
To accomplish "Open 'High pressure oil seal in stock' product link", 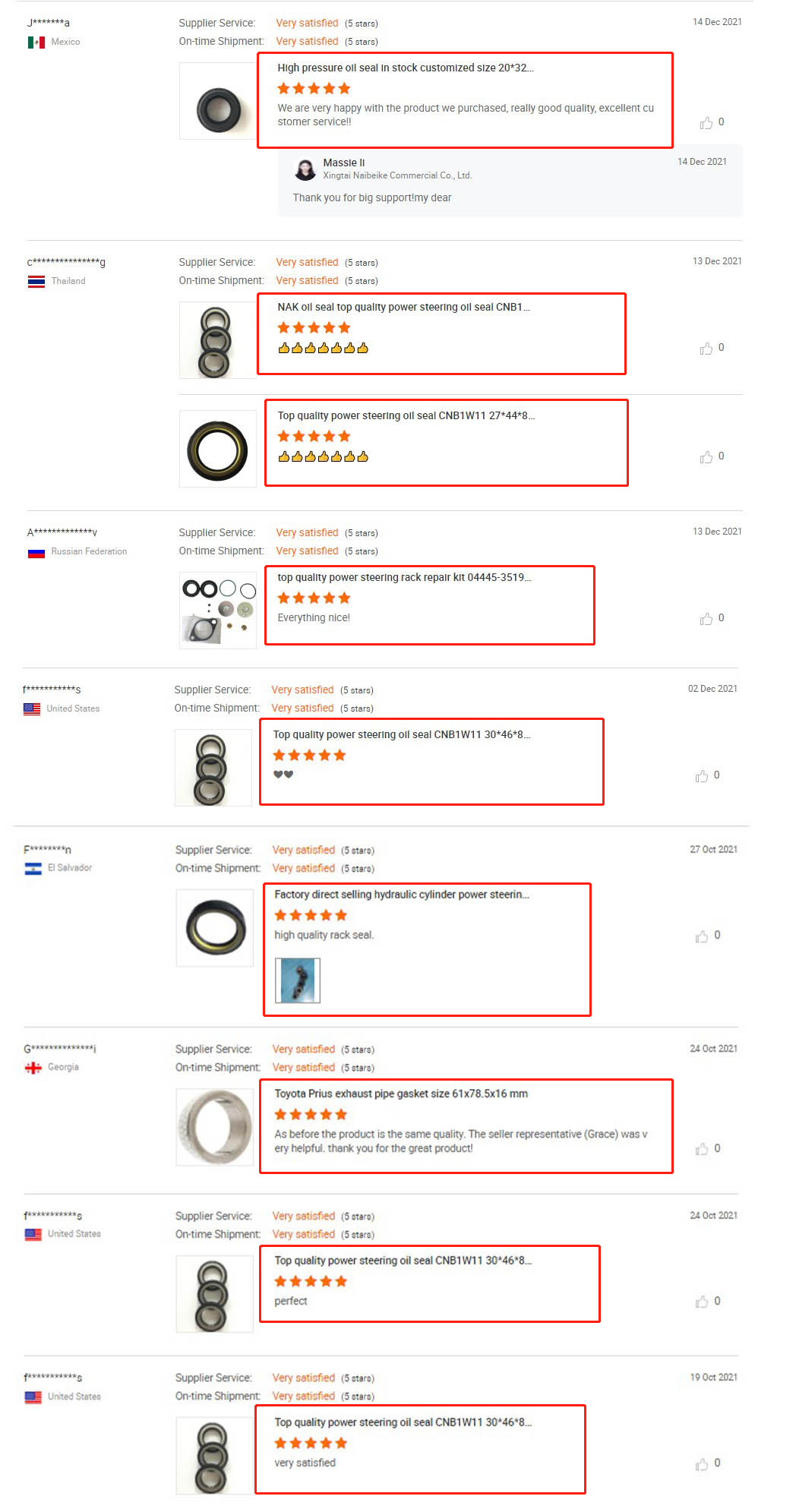I will point(405,68).
